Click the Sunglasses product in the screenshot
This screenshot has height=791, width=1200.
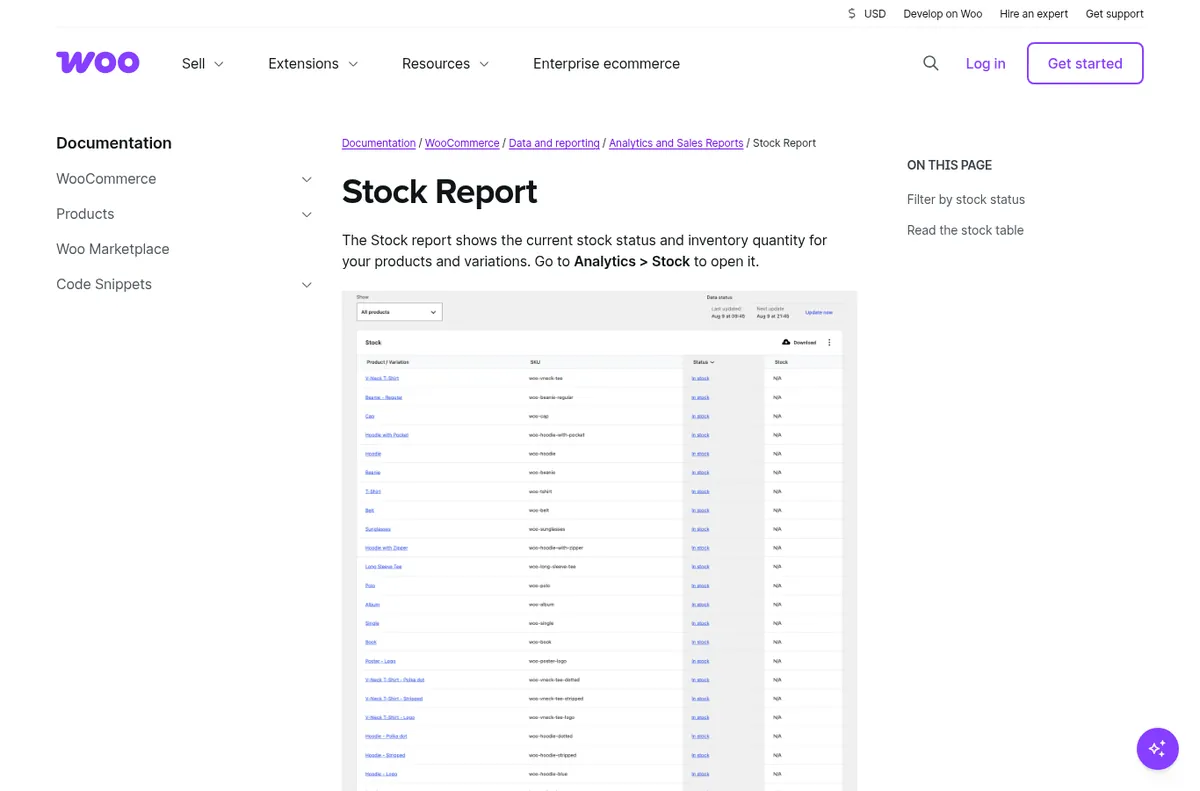(378, 529)
